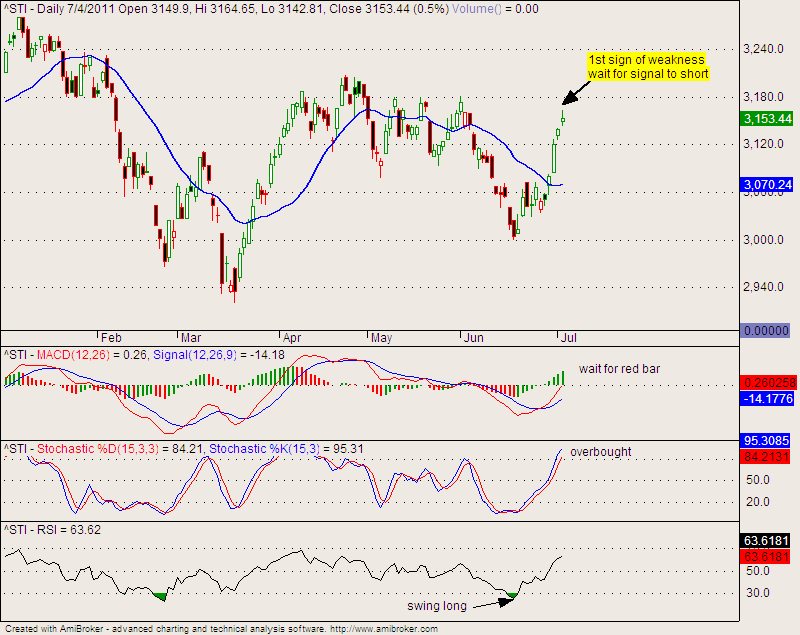Click the blue 3,070.24 moving average label
Viewport: 800px width, 635px height.
[768, 185]
